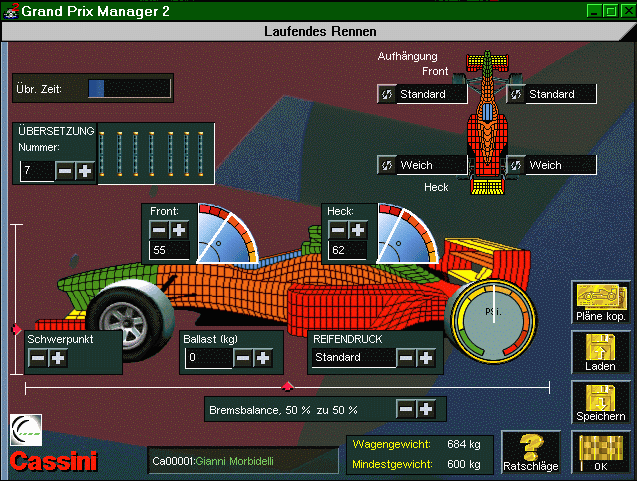The height and width of the screenshot is (481, 637).
Task: Click the Grand Prix Manager 2 window icon
Action: [x=10, y=11]
